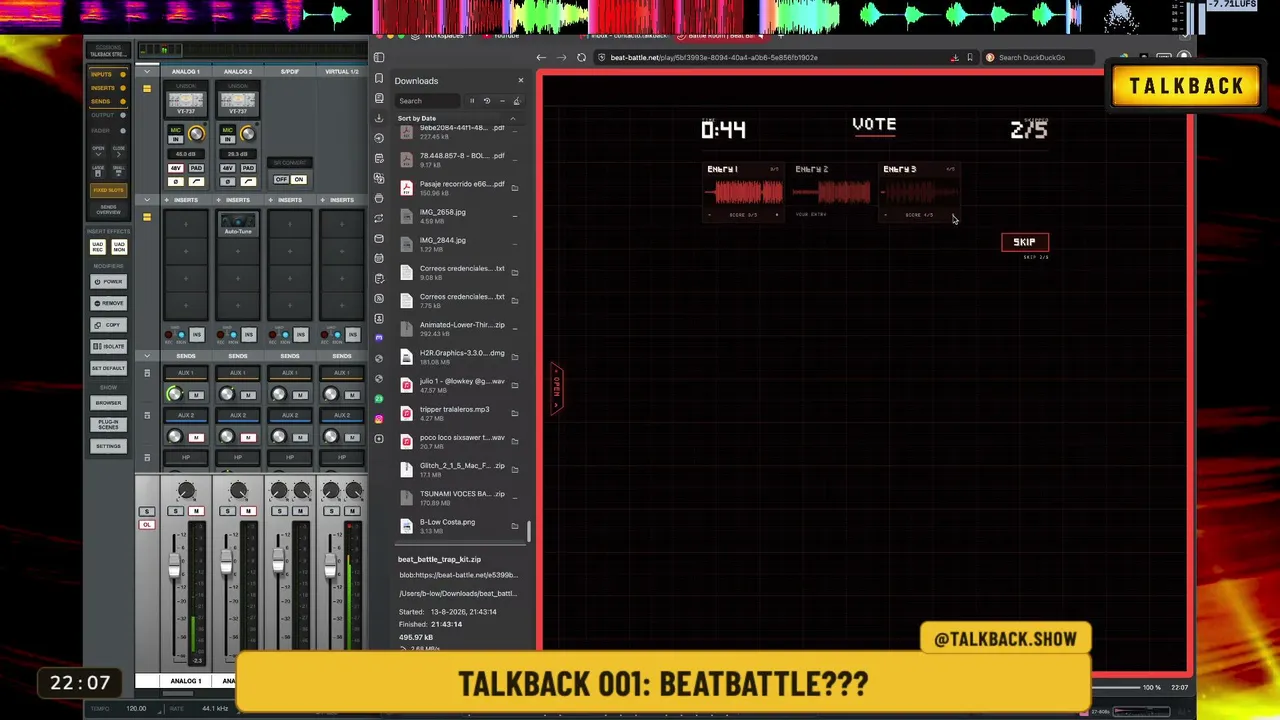Open the downloads indicator in the address bar

[x=955, y=57]
